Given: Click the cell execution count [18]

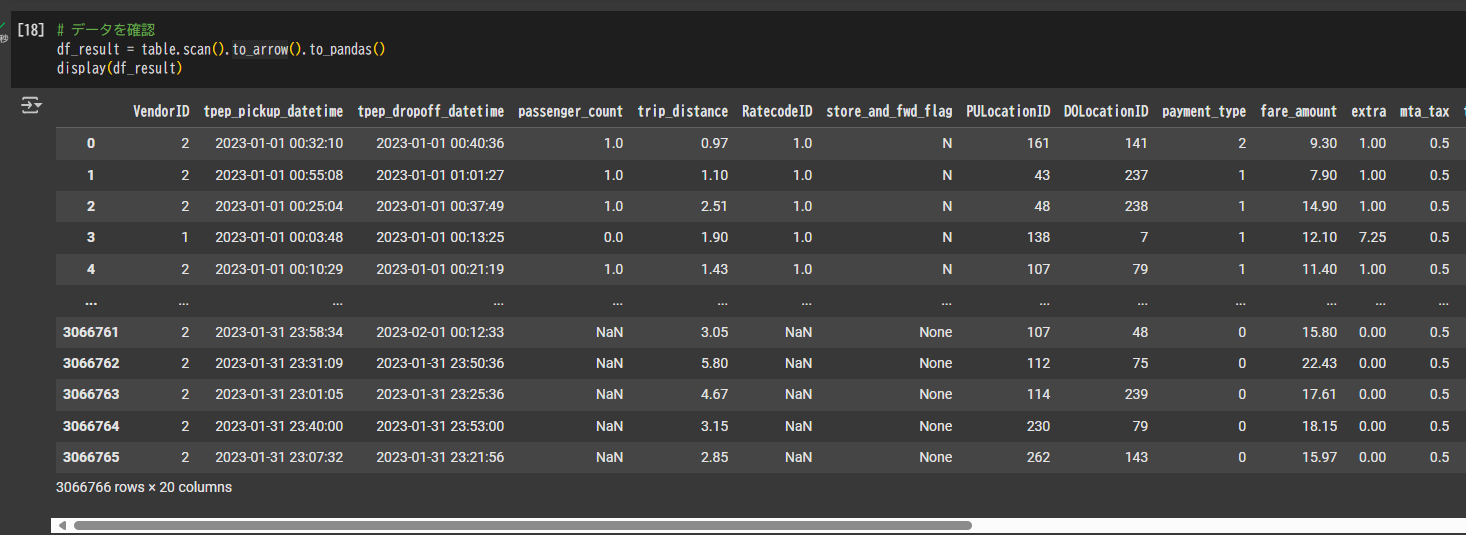Looking at the screenshot, I should pyautogui.click(x=31, y=30).
